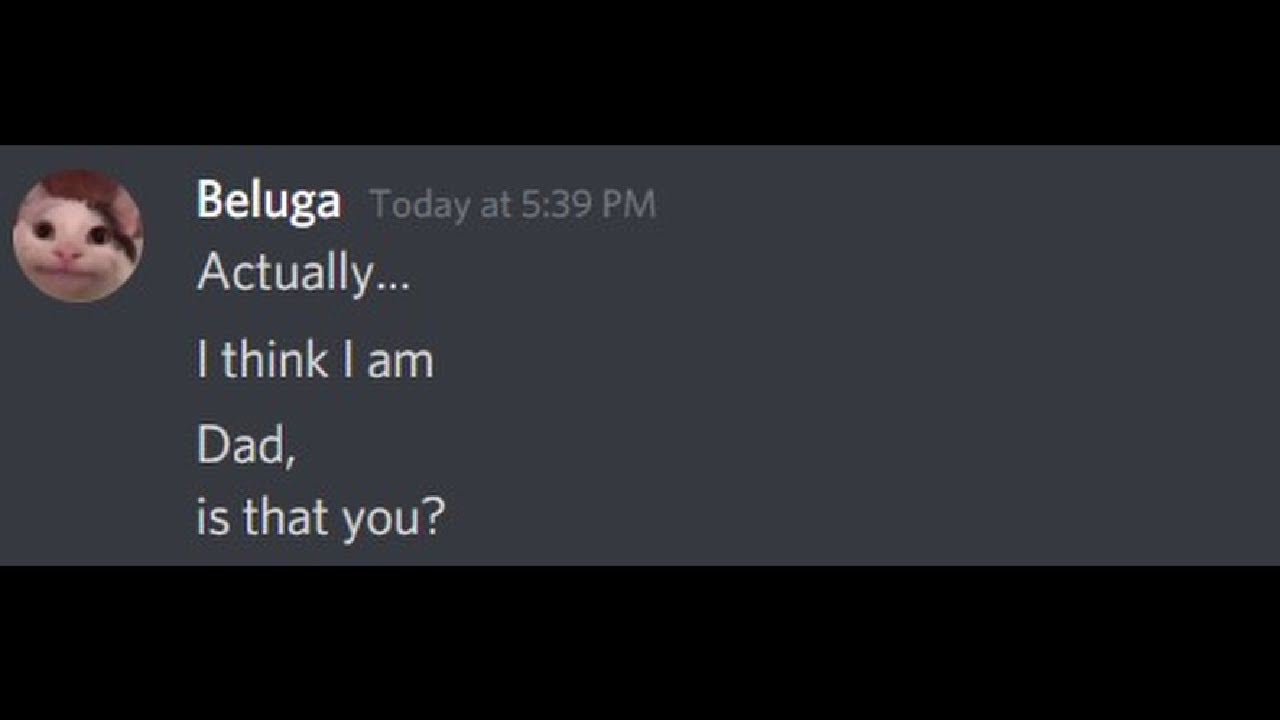Click Beluga's cat profile avatar
The width and height of the screenshot is (1280, 720).
[x=78, y=236]
